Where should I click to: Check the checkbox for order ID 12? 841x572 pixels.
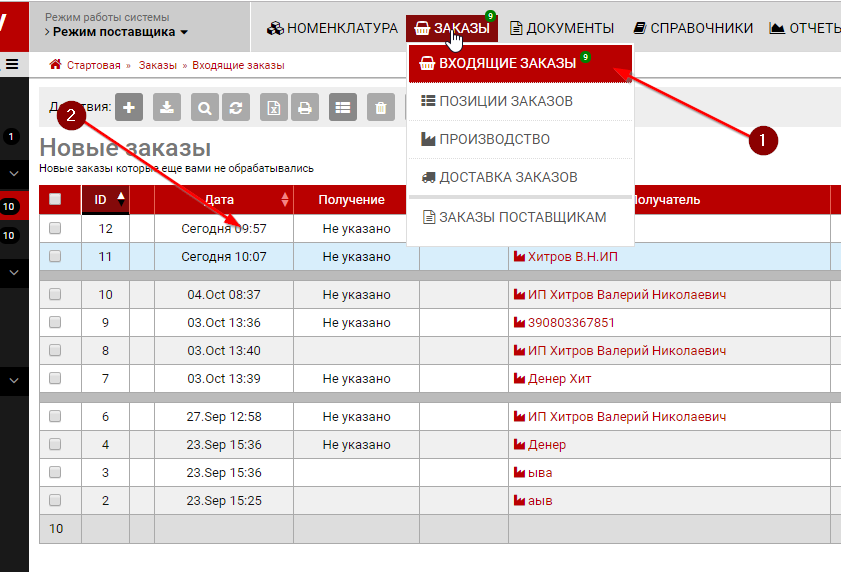coord(55,228)
